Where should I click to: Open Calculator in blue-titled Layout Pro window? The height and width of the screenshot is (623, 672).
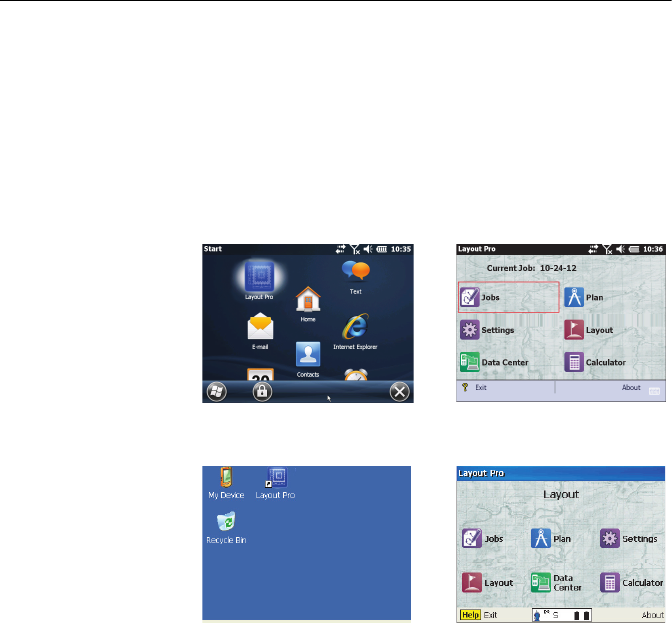point(631,583)
